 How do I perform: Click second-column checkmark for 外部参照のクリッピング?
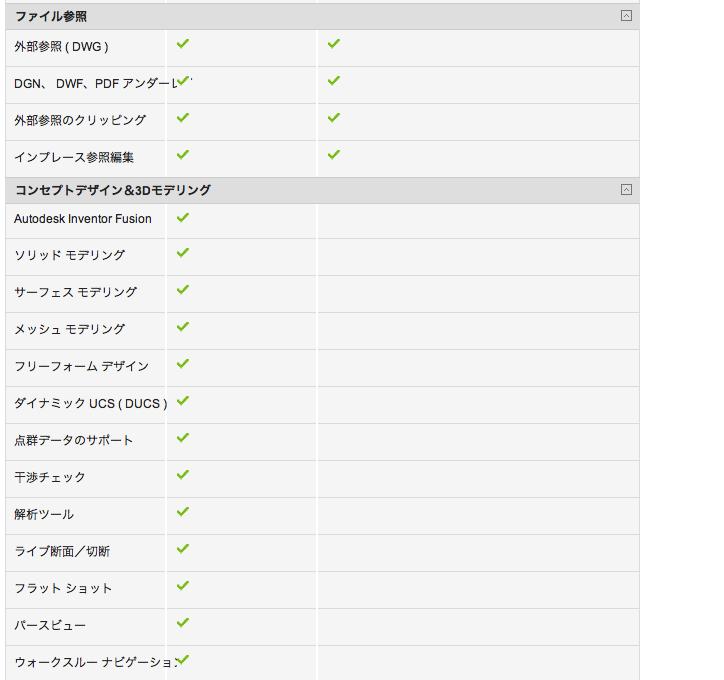334,118
